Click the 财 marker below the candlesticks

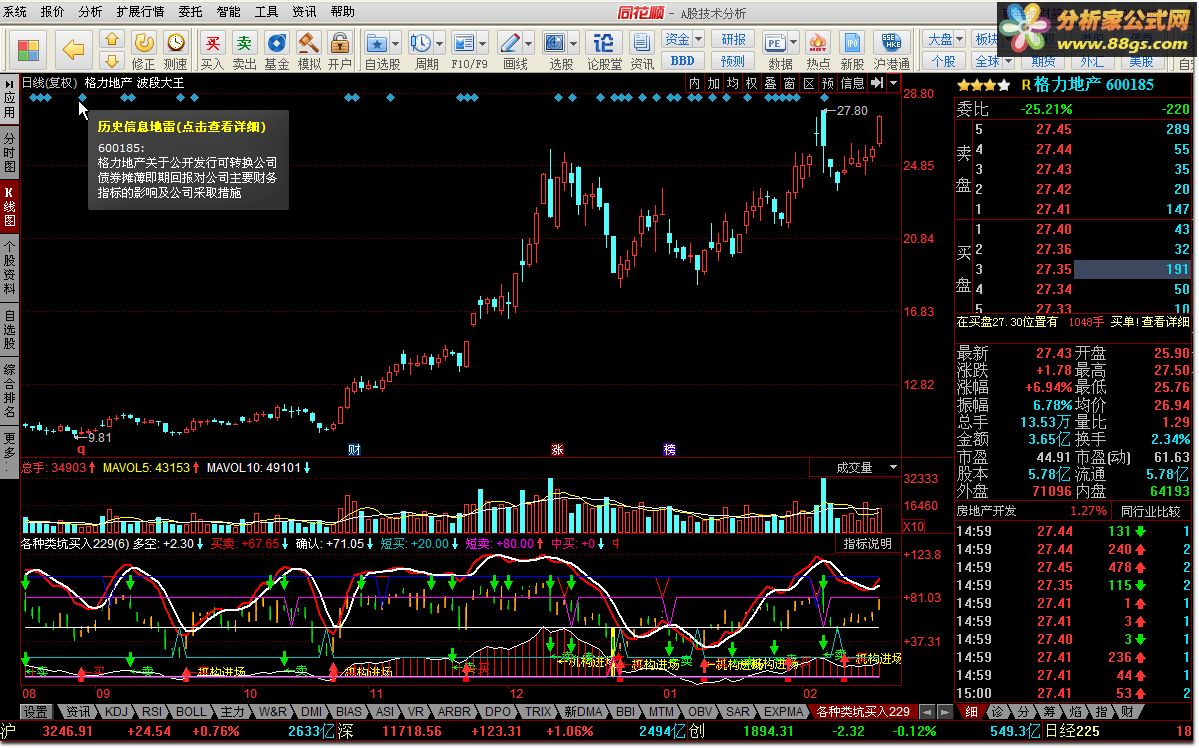tap(354, 450)
